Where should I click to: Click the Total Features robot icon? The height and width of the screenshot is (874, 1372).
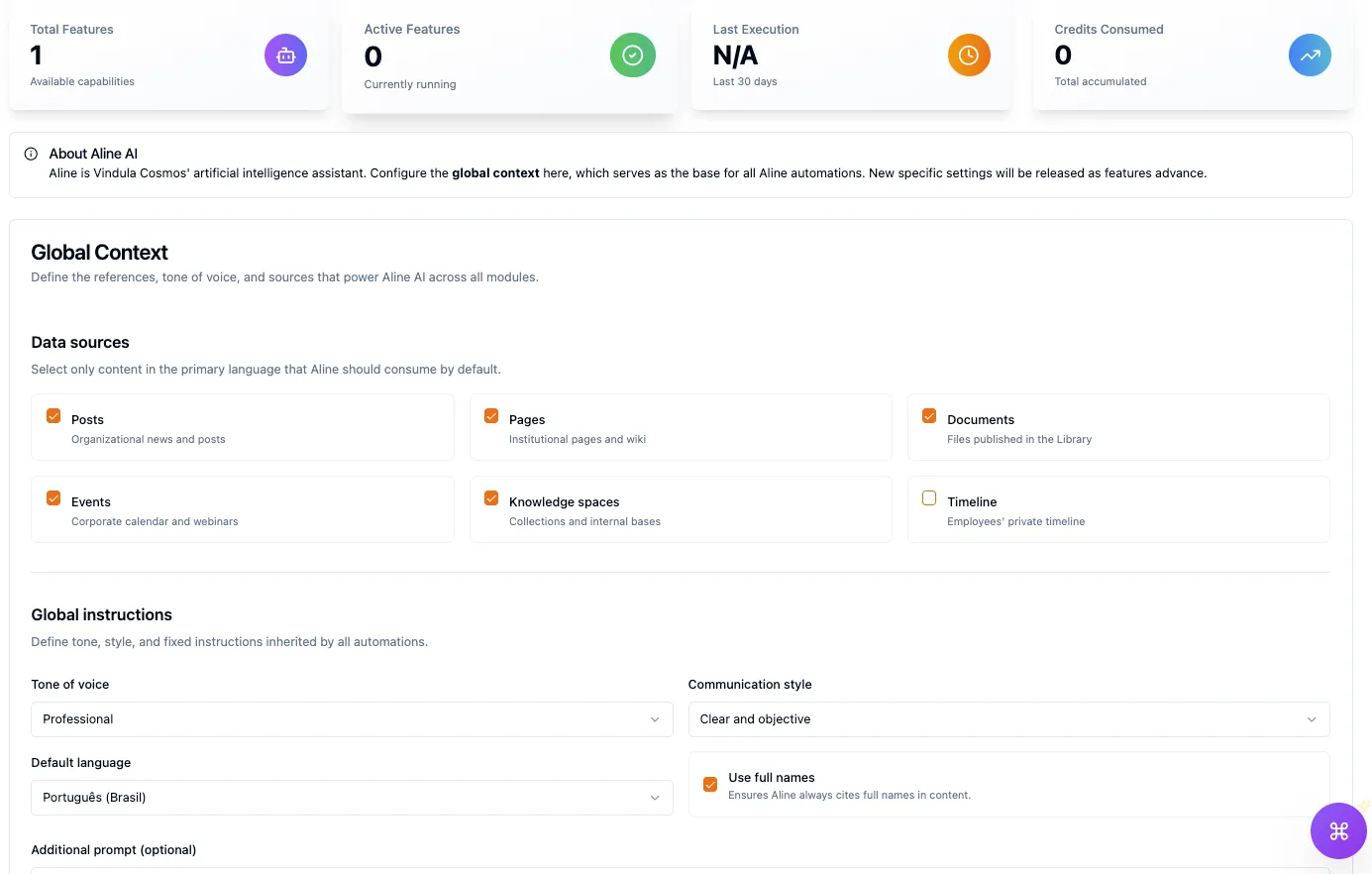285,55
